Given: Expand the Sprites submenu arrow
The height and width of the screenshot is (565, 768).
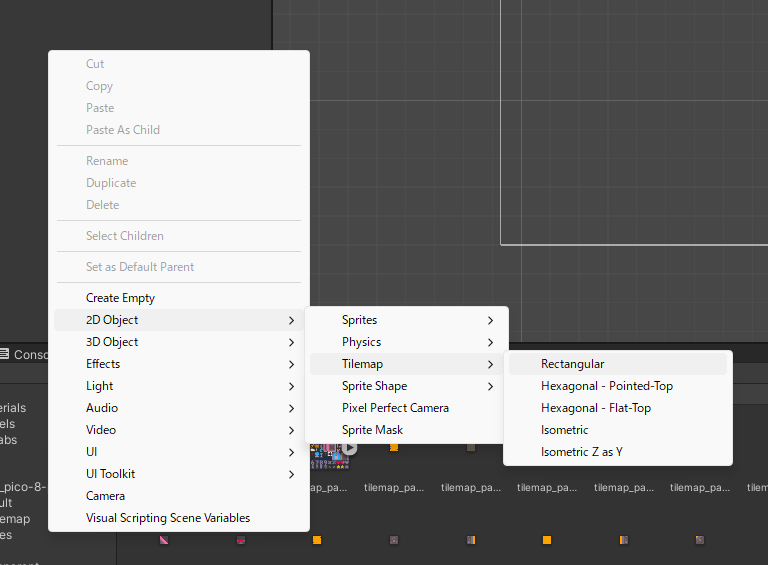Looking at the screenshot, I should pos(490,320).
